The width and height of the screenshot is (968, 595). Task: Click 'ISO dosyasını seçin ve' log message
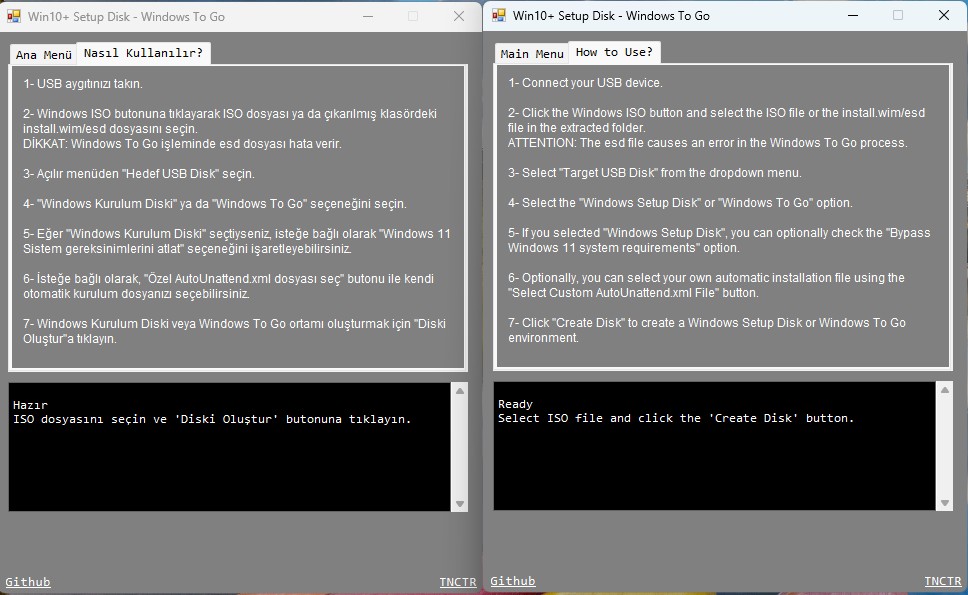click(x=212, y=419)
